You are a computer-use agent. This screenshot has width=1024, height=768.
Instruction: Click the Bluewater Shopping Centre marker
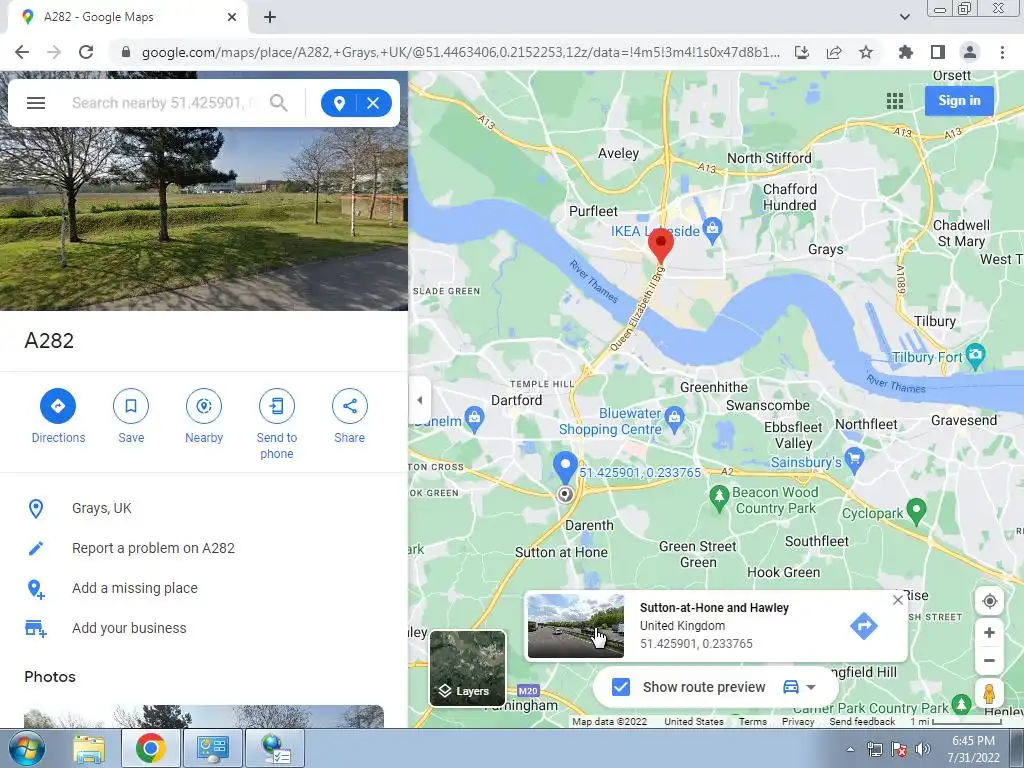(x=675, y=418)
